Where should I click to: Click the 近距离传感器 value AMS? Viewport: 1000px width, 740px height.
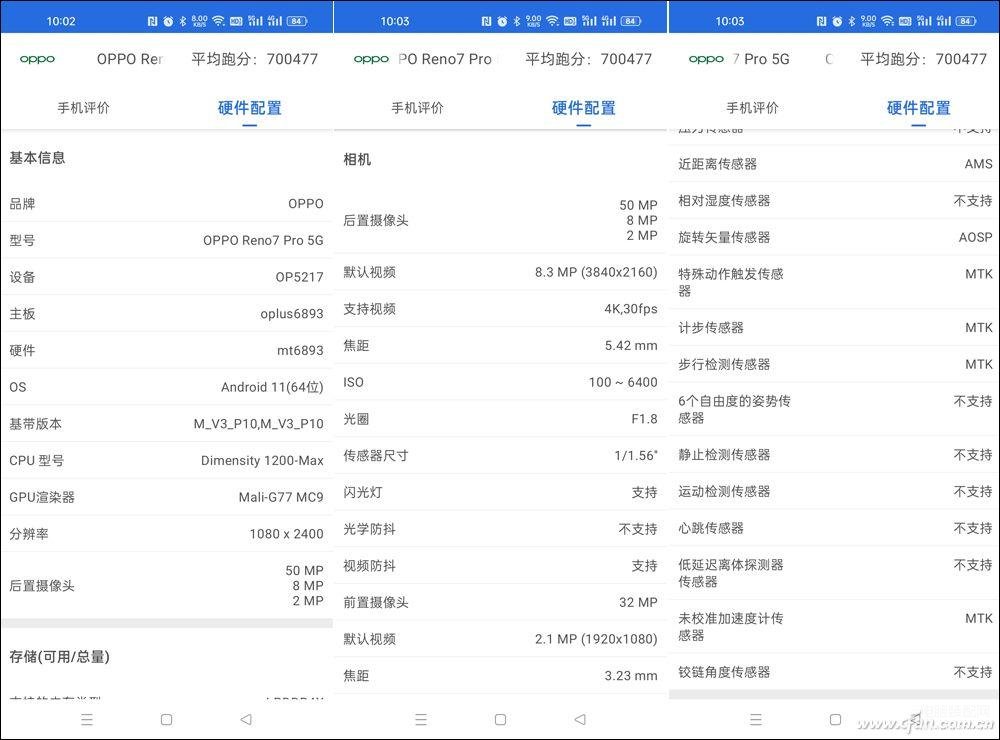pos(978,164)
